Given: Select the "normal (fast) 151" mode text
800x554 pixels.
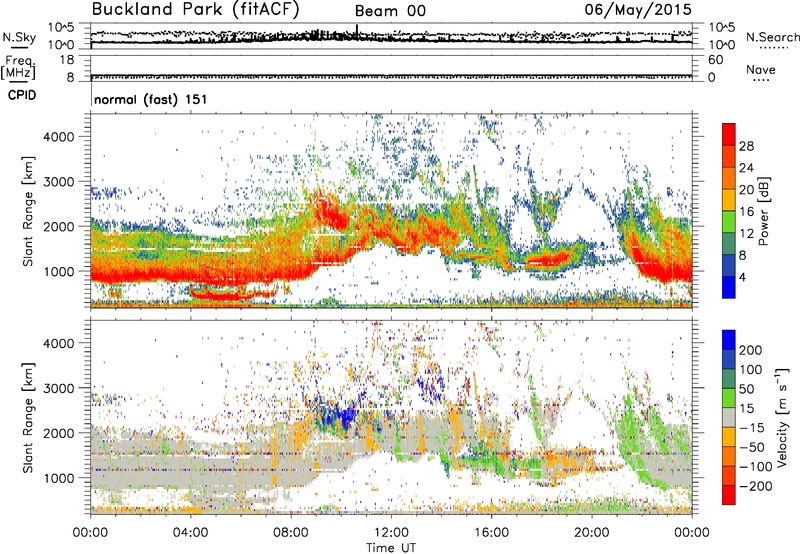Looking at the screenshot, I should pyautogui.click(x=151, y=99).
